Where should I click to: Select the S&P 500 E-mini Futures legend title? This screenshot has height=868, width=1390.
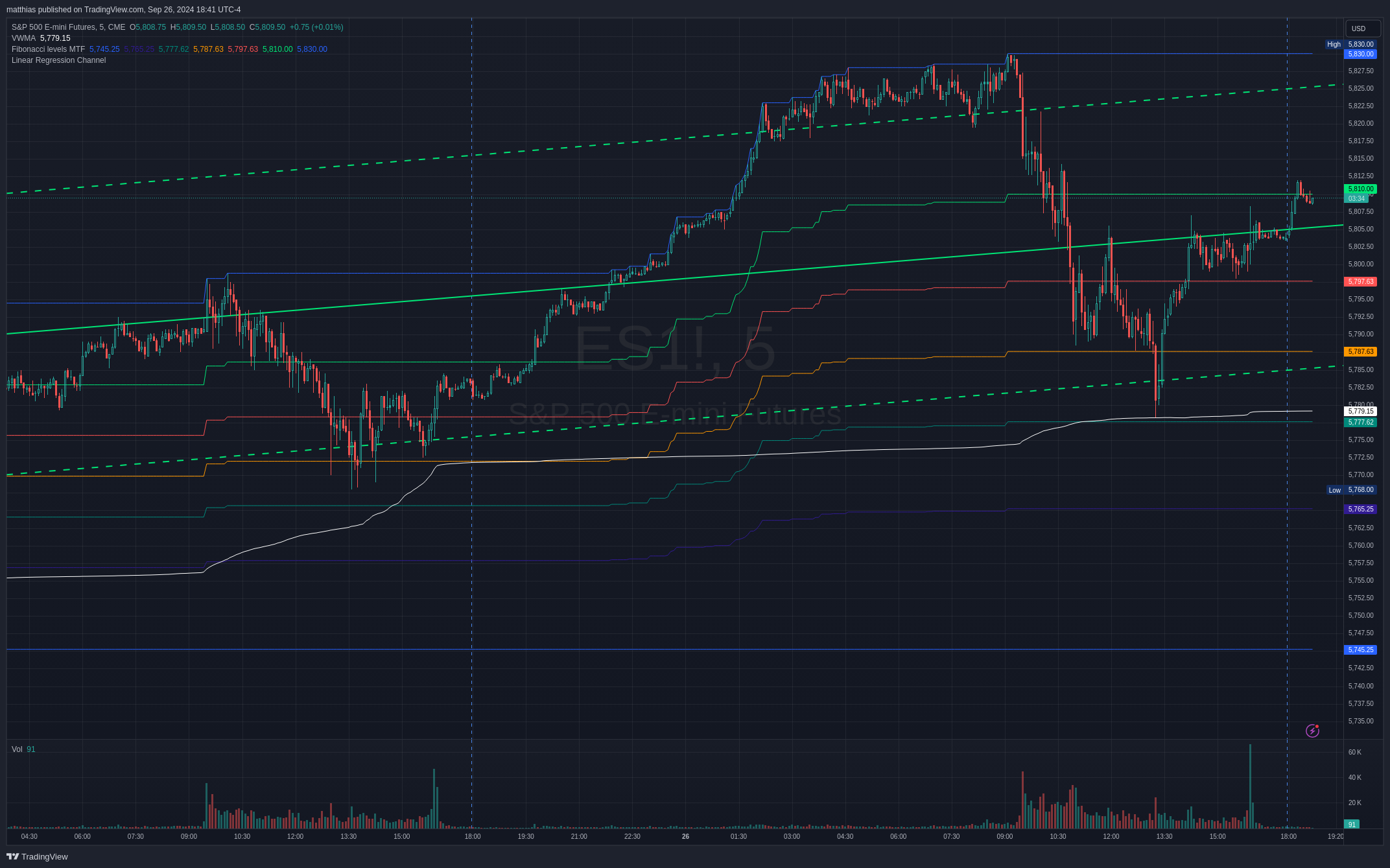(x=69, y=27)
